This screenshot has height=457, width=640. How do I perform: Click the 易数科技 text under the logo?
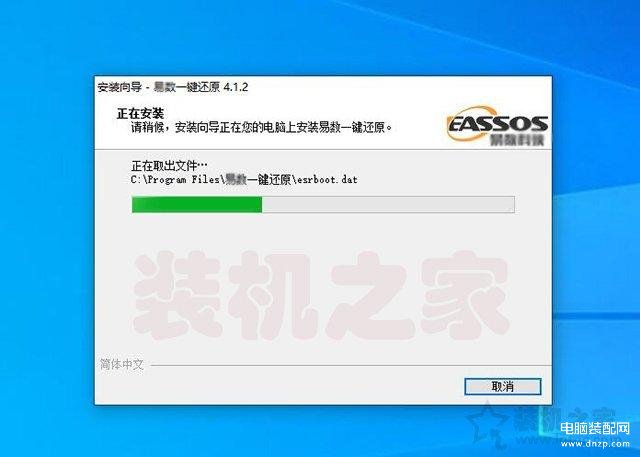[516, 140]
